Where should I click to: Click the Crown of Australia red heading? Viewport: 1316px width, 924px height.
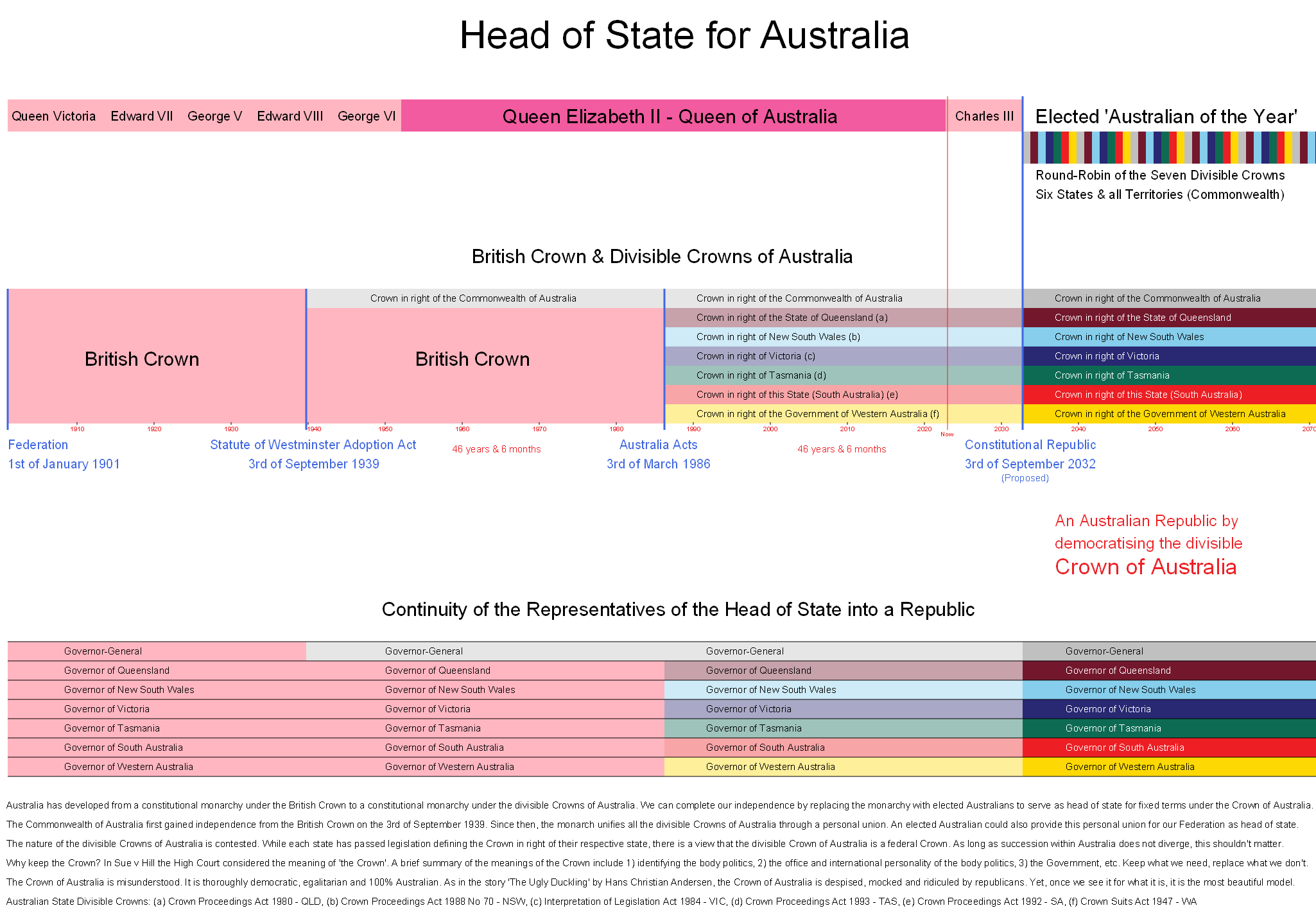click(1145, 567)
